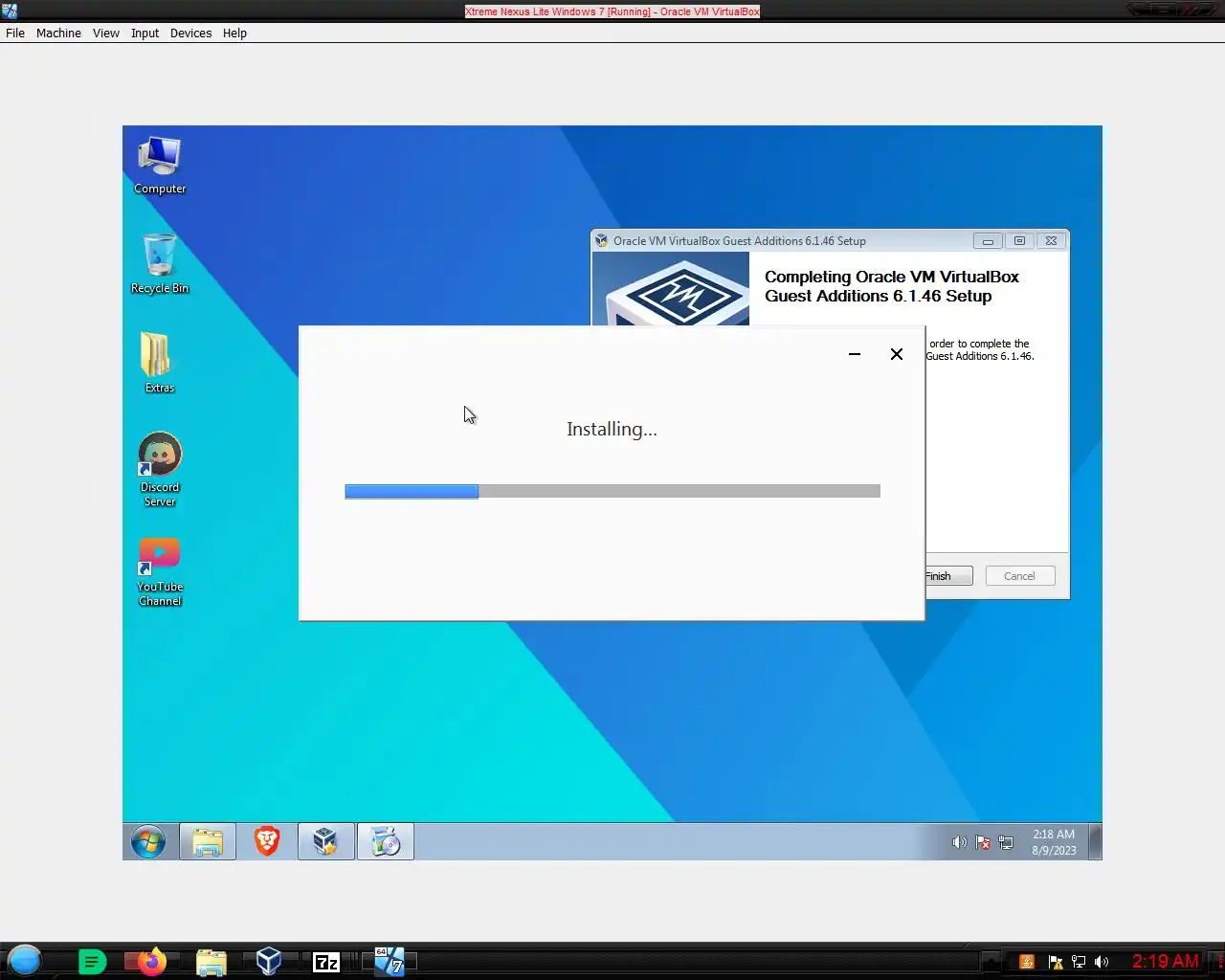Open the Devices menu

(x=190, y=33)
